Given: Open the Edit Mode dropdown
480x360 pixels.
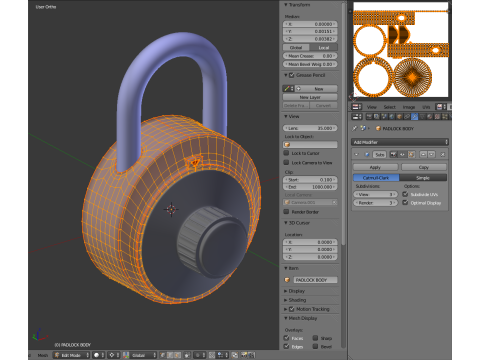Looking at the screenshot, I should tap(71, 355).
